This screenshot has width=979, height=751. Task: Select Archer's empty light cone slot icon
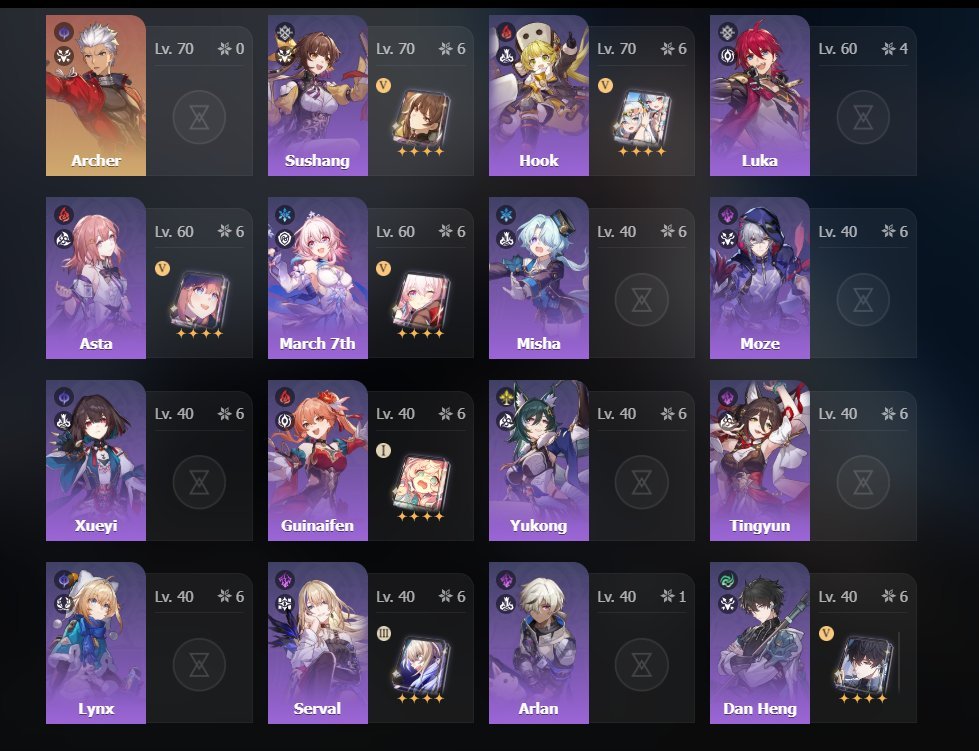point(199,117)
